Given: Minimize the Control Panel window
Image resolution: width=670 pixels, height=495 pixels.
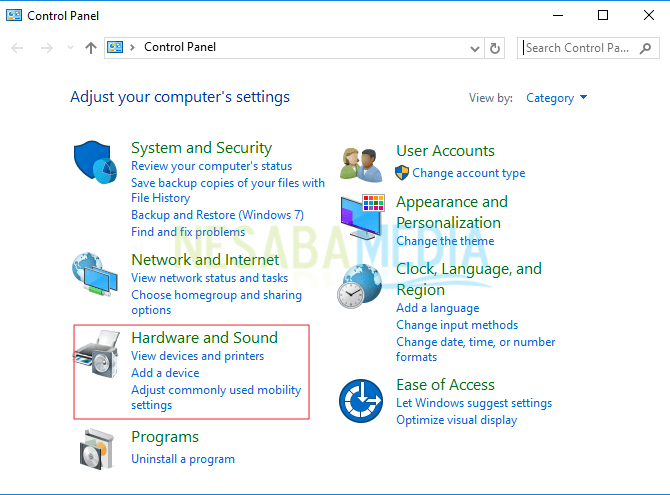Looking at the screenshot, I should (558, 15).
